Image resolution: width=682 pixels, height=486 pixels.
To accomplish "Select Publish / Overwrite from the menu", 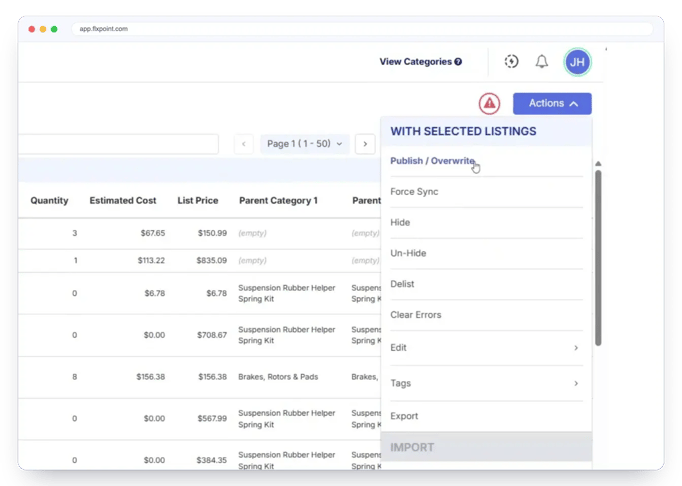I will click(432, 161).
